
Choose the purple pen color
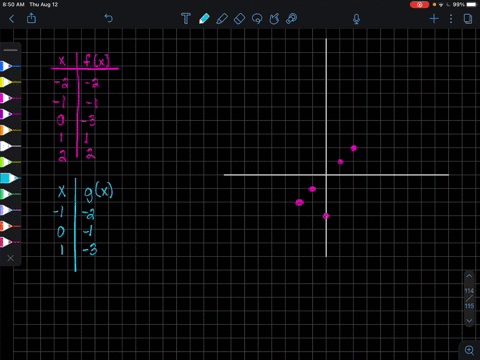pyautogui.click(x=10, y=114)
